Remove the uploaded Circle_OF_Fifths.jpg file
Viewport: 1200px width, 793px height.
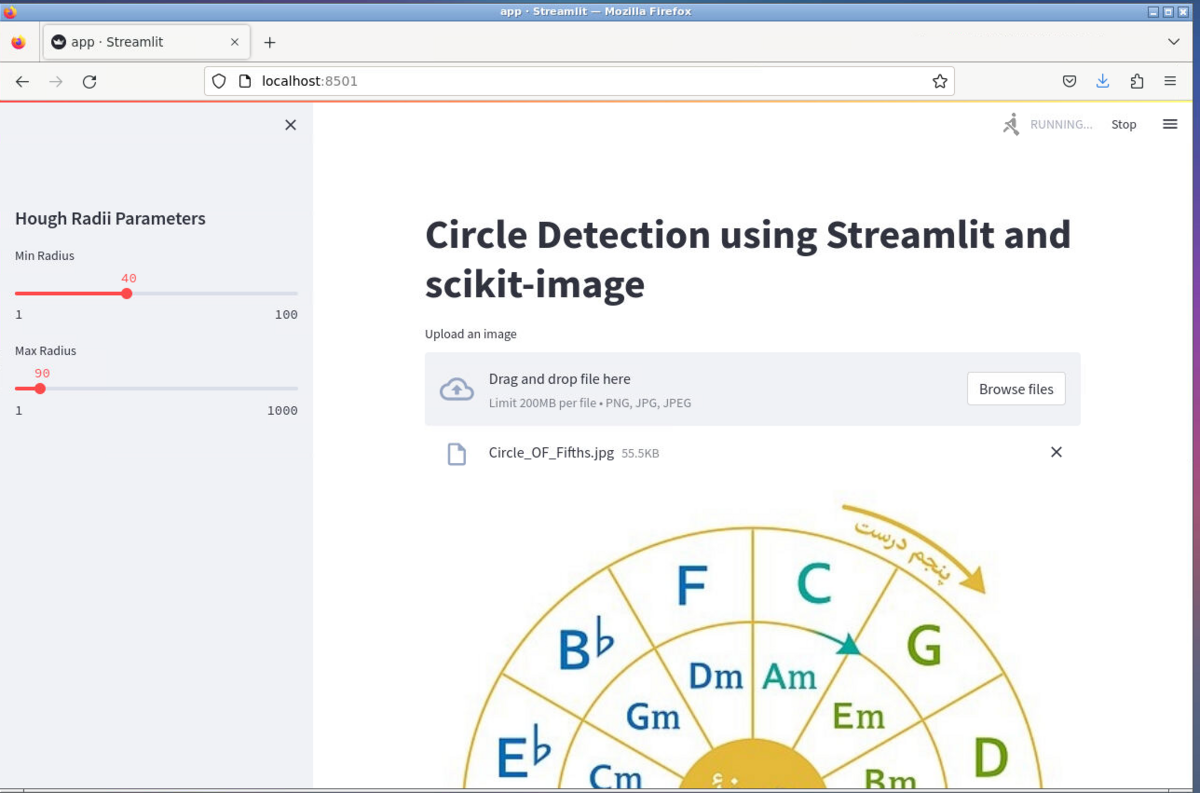pyautogui.click(x=1056, y=452)
